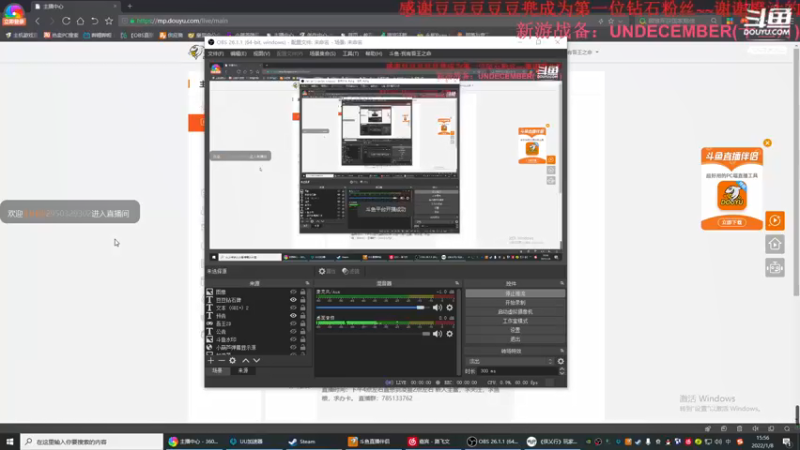Mute the 桌面音频 speaker icon
The width and height of the screenshot is (800, 450).
(437, 334)
